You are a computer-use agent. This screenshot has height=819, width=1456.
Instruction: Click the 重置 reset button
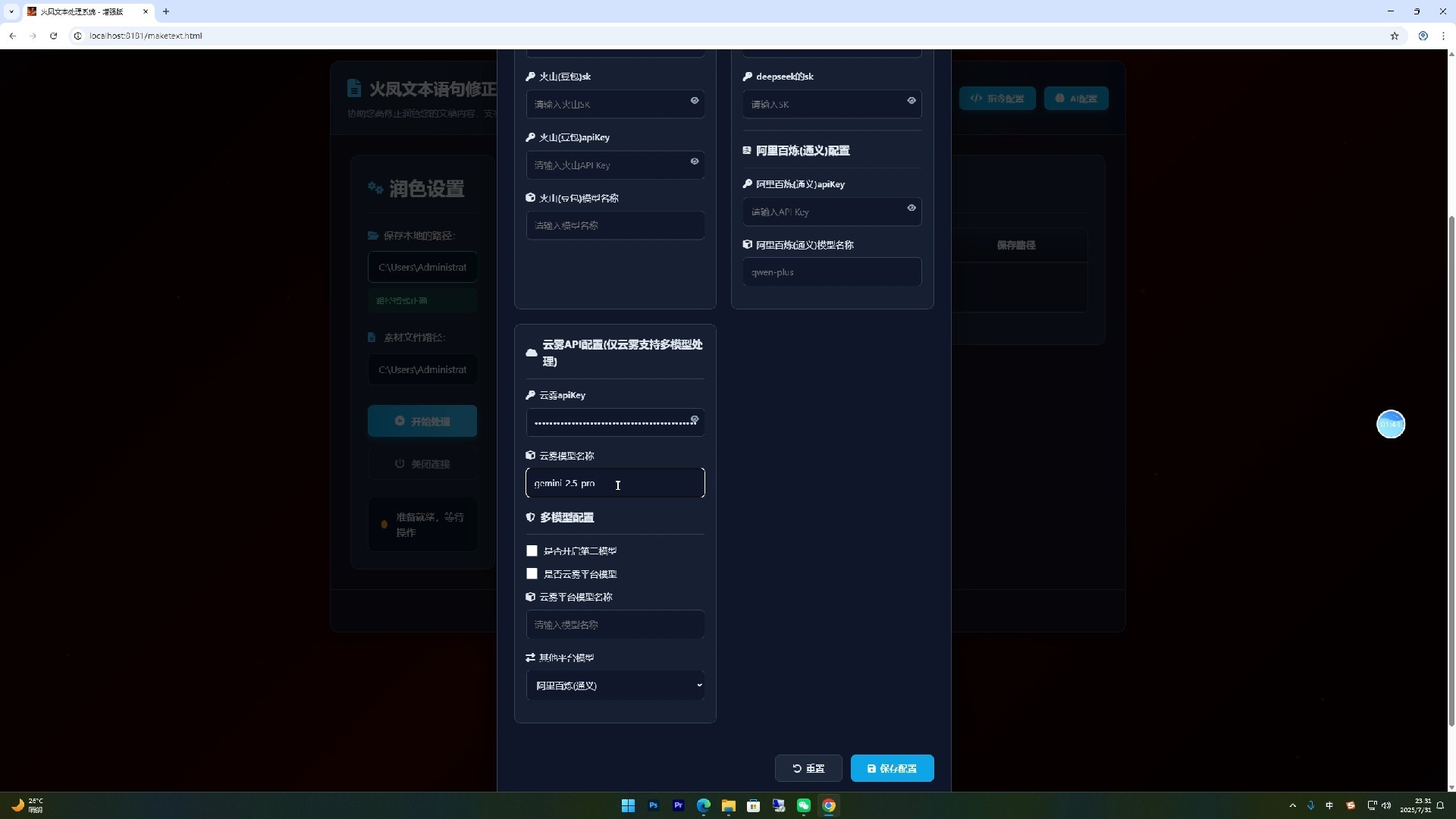[808, 768]
